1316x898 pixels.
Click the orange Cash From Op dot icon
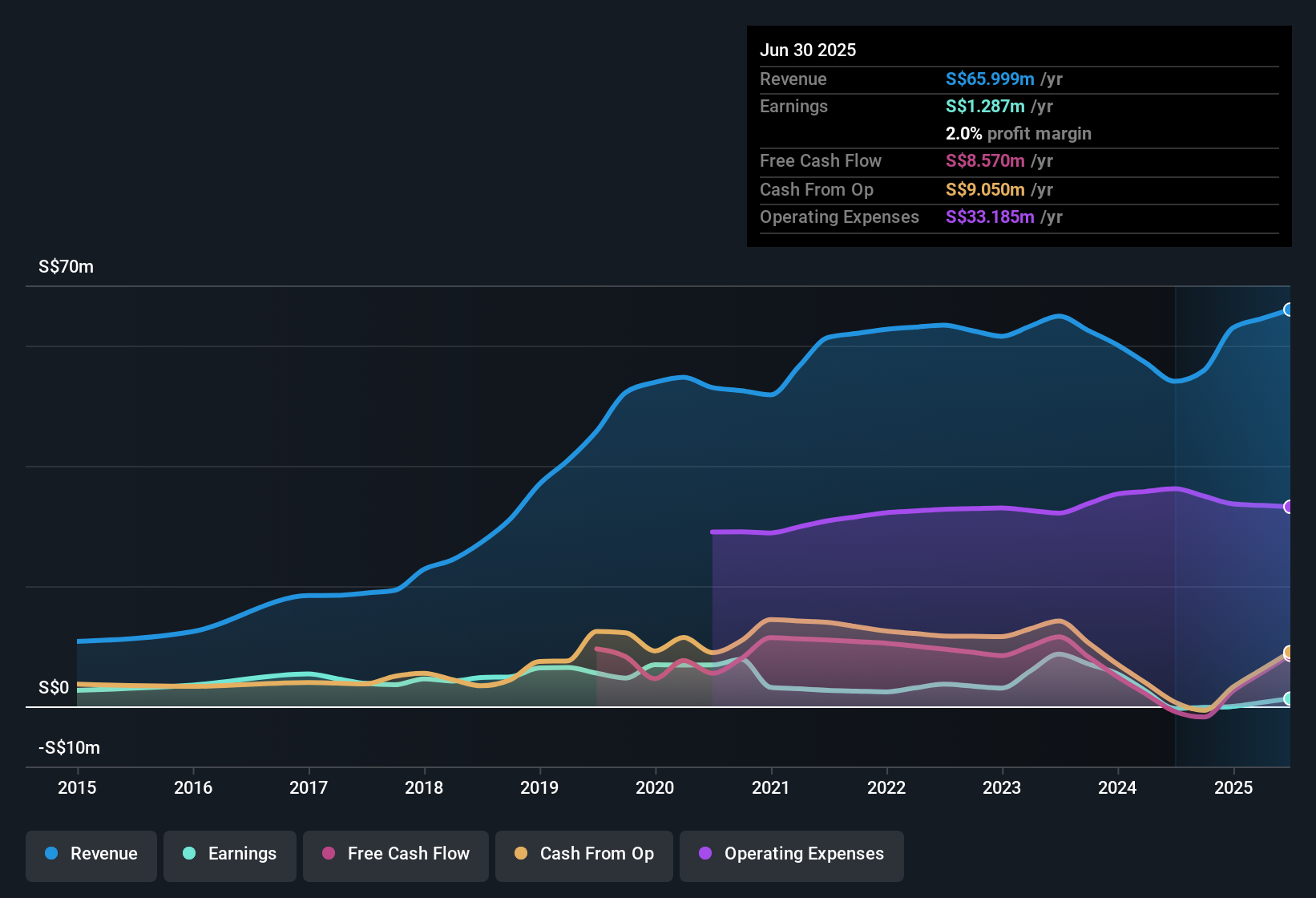click(x=520, y=854)
